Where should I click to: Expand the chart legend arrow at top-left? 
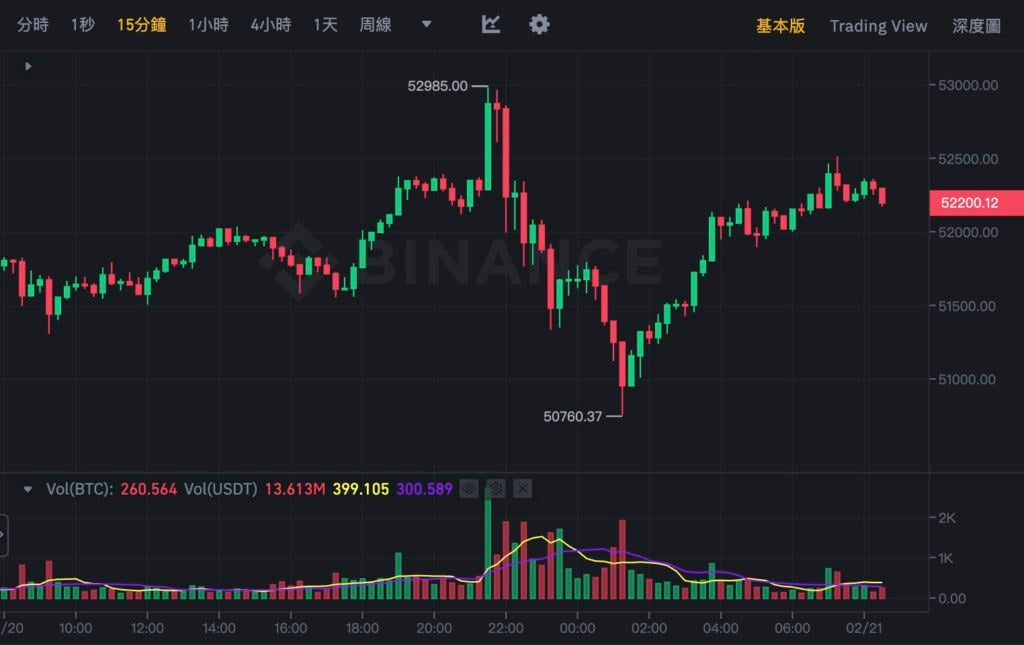click(x=28, y=66)
